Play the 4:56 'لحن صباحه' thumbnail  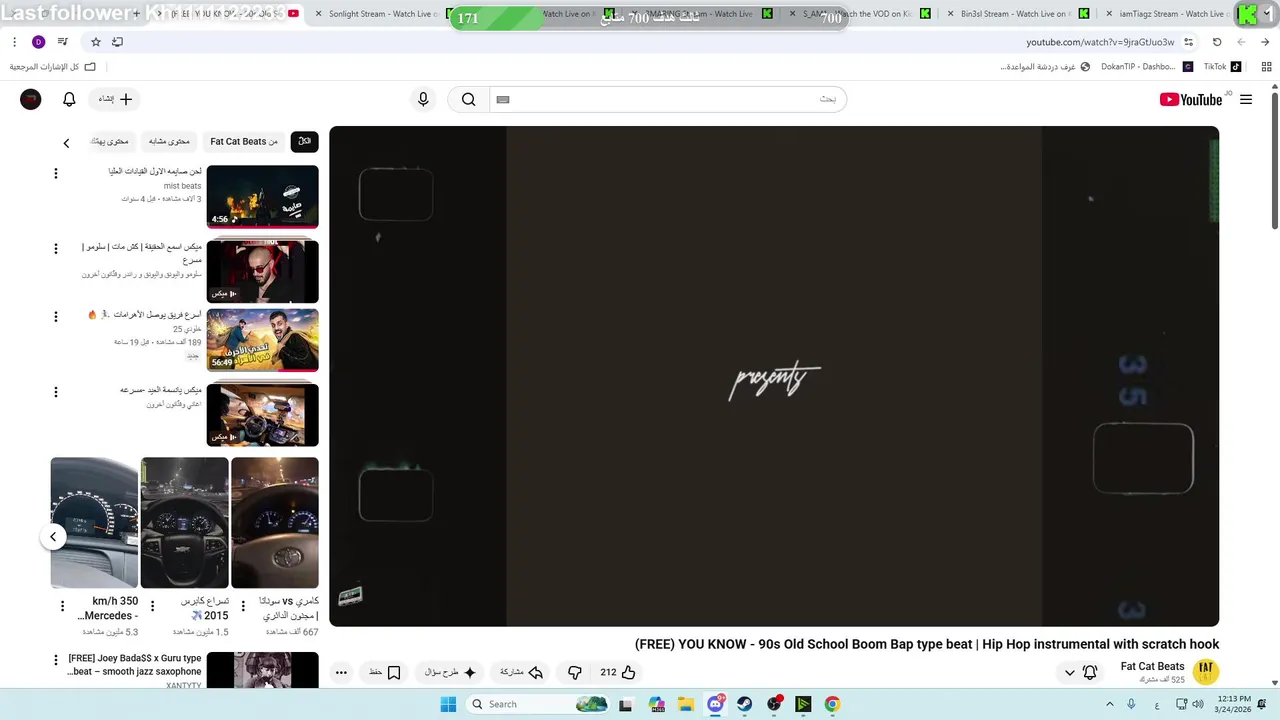[x=262, y=196]
